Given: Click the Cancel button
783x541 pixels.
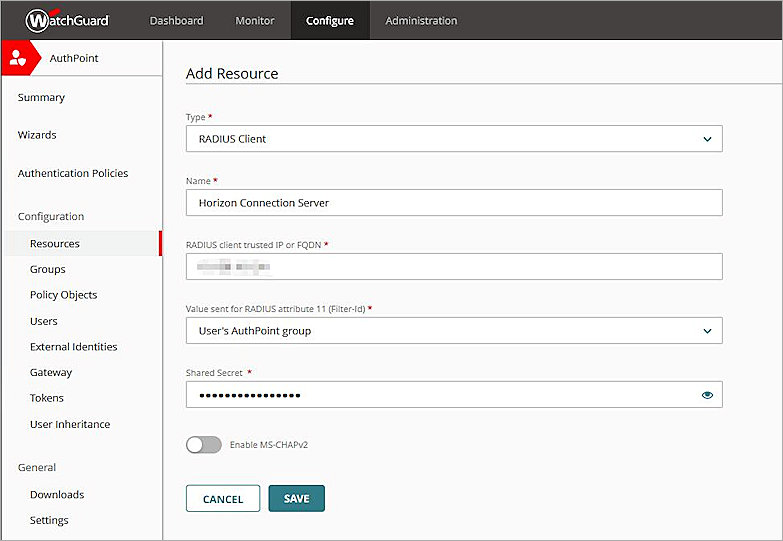Looking at the screenshot, I should pyautogui.click(x=223, y=499).
